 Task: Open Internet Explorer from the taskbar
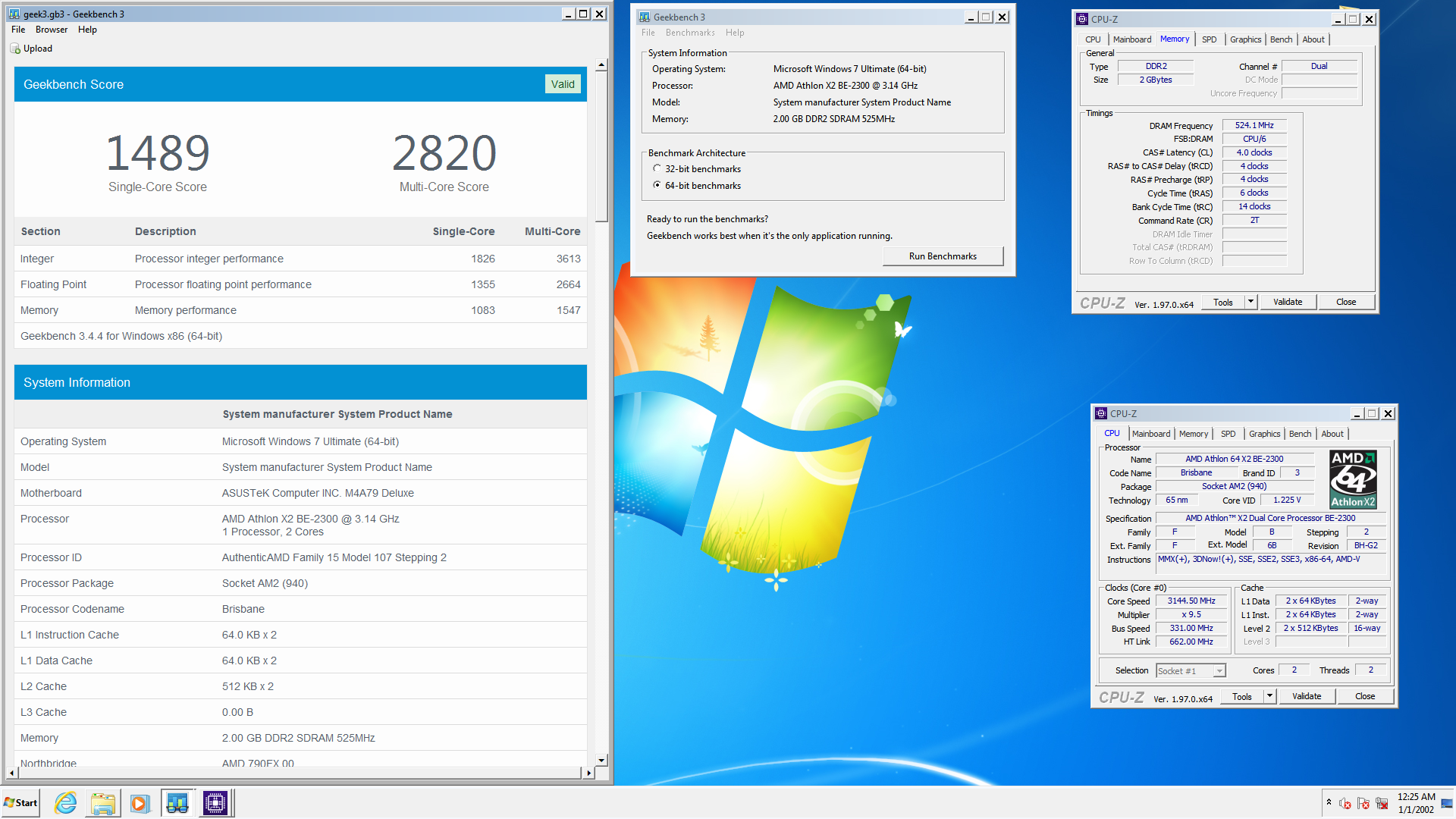point(66,803)
